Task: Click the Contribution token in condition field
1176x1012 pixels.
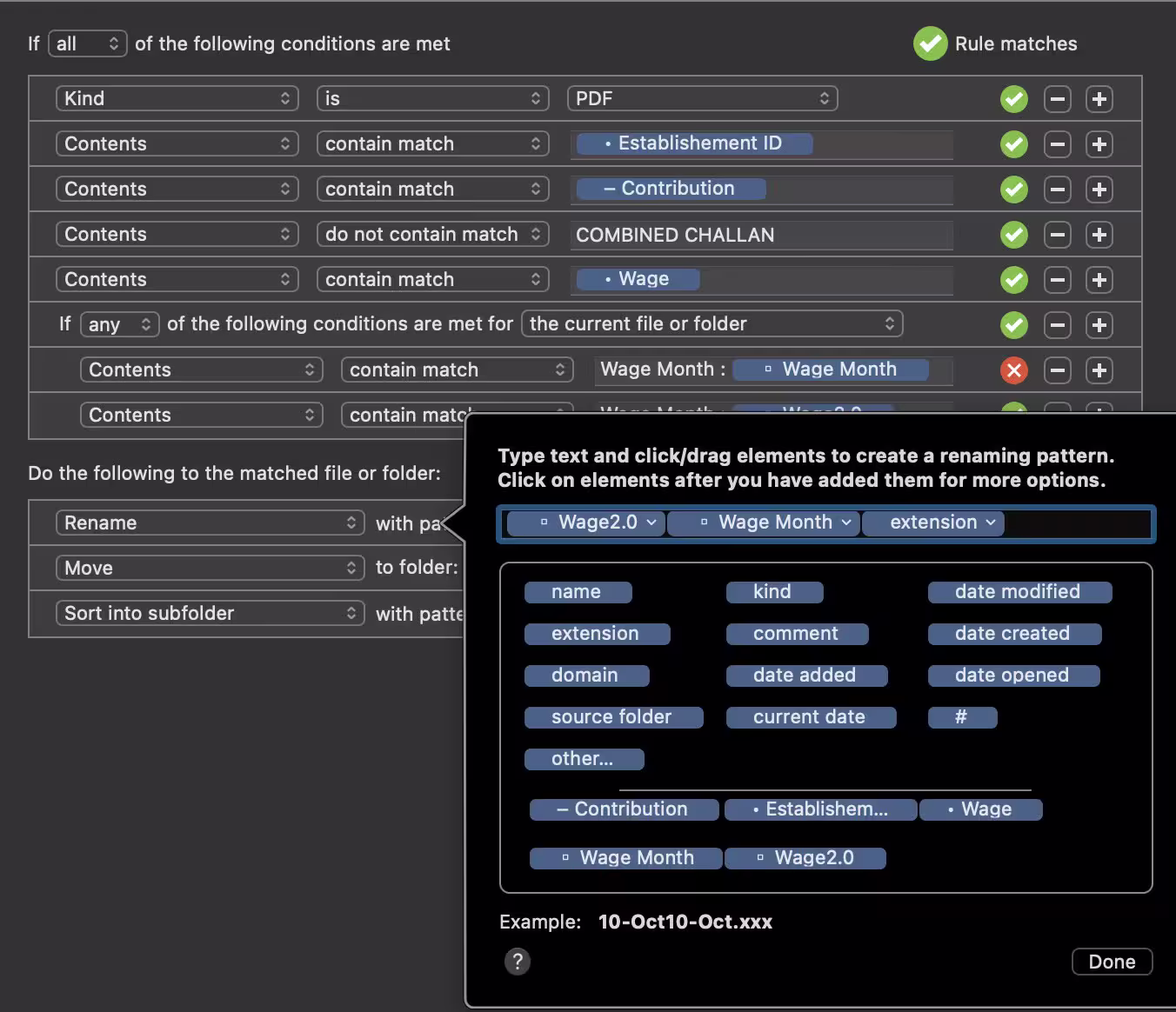Action: coord(671,189)
